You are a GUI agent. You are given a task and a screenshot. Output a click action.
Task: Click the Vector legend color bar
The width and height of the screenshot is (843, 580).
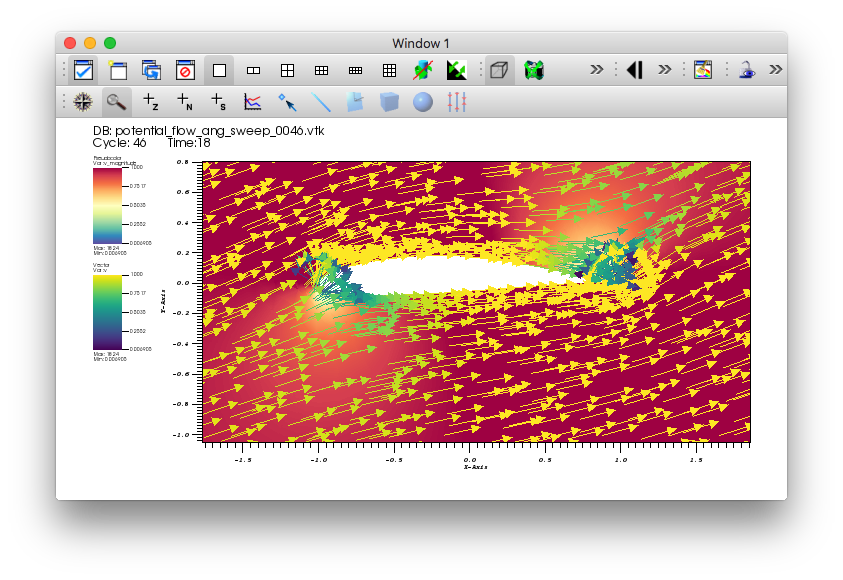click(107, 312)
